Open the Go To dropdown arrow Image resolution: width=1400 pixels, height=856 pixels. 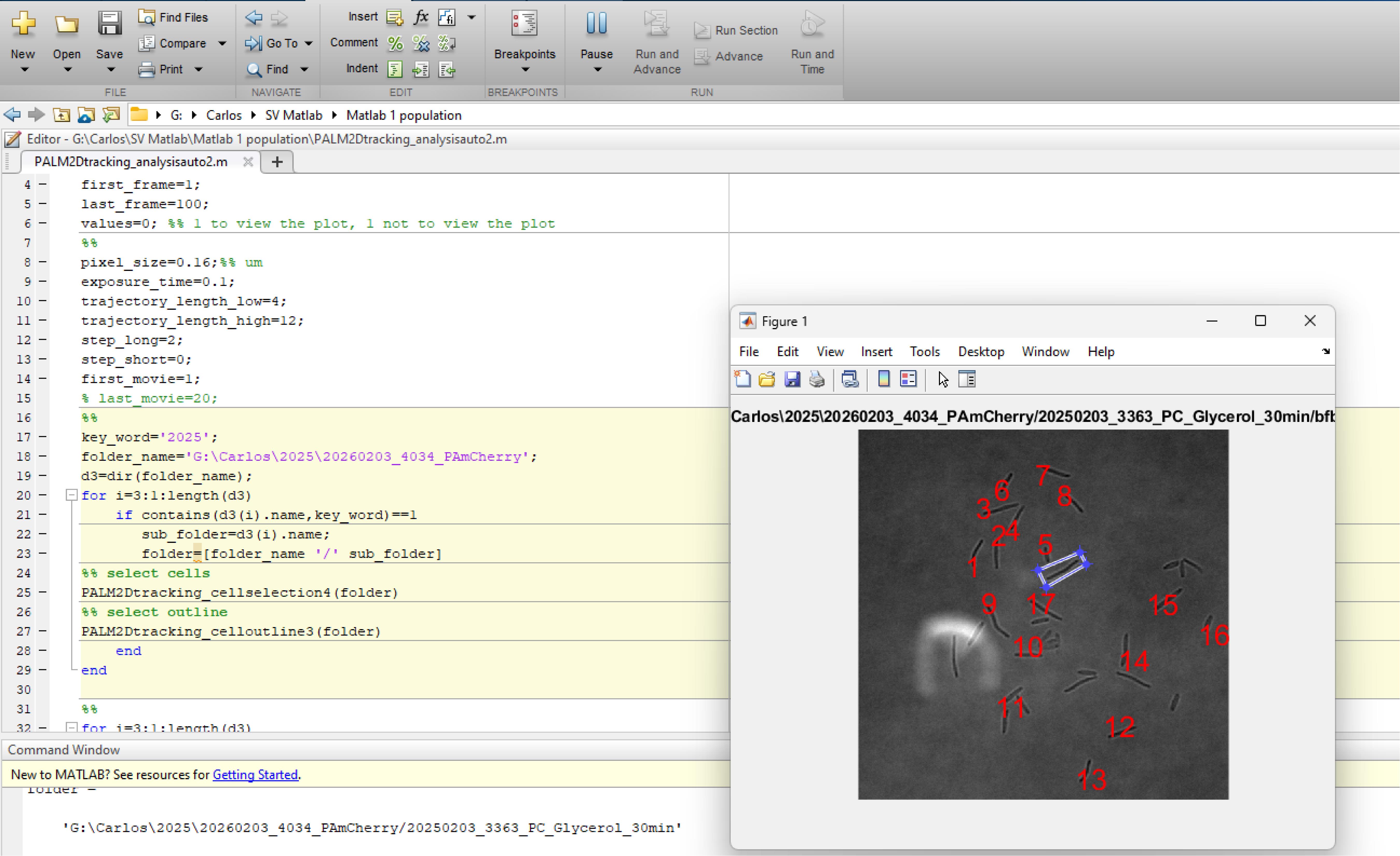[308, 43]
